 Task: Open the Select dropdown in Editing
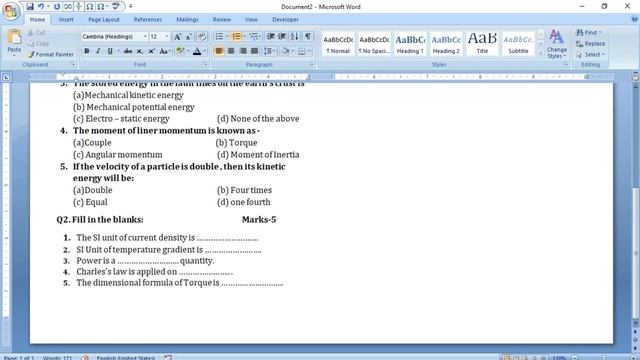tap(603, 54)
